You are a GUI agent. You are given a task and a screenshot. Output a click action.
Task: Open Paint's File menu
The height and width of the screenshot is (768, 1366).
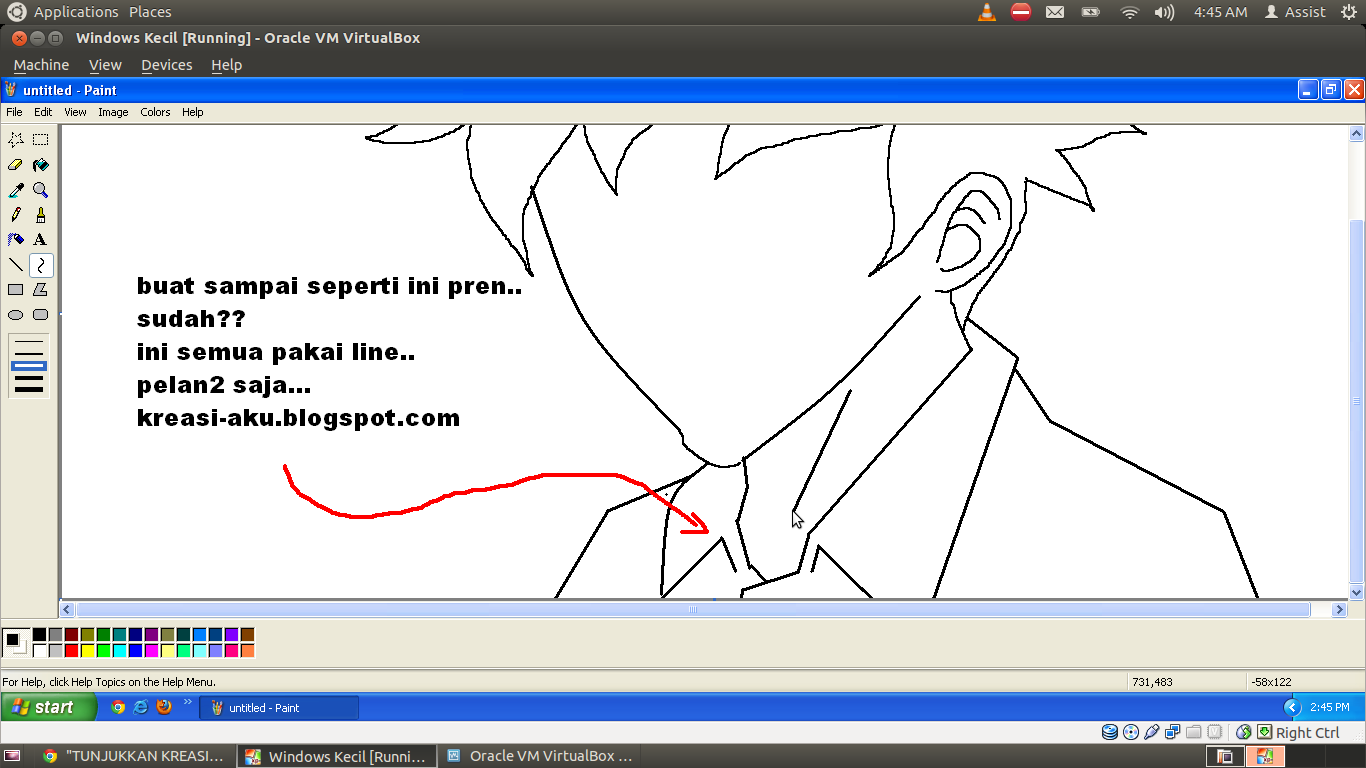14,112
